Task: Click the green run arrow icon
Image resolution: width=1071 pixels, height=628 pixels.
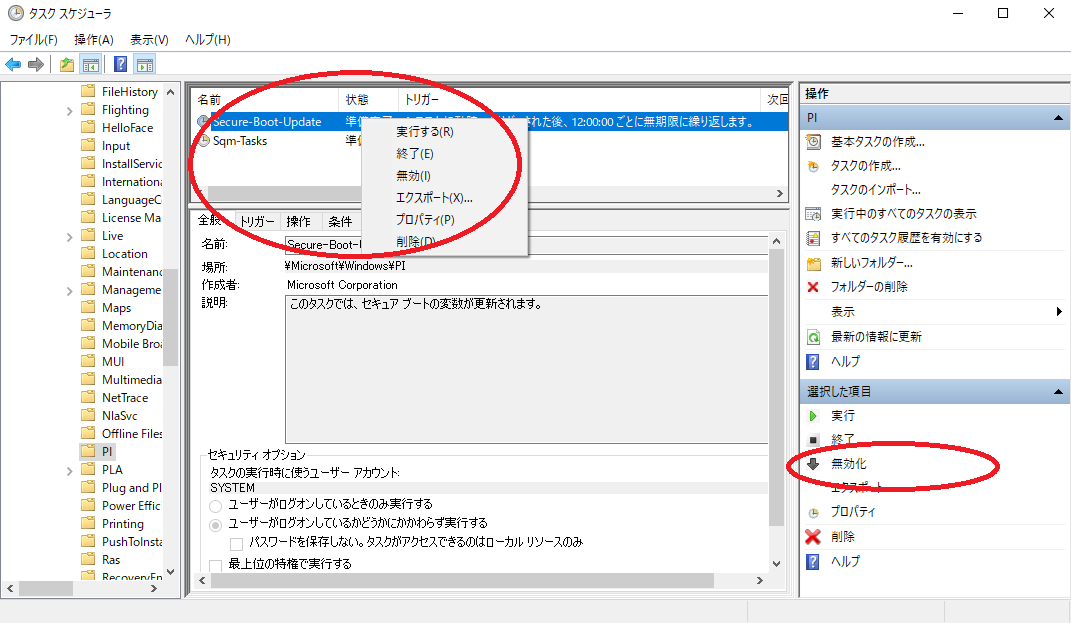Action: click(813, 415)
